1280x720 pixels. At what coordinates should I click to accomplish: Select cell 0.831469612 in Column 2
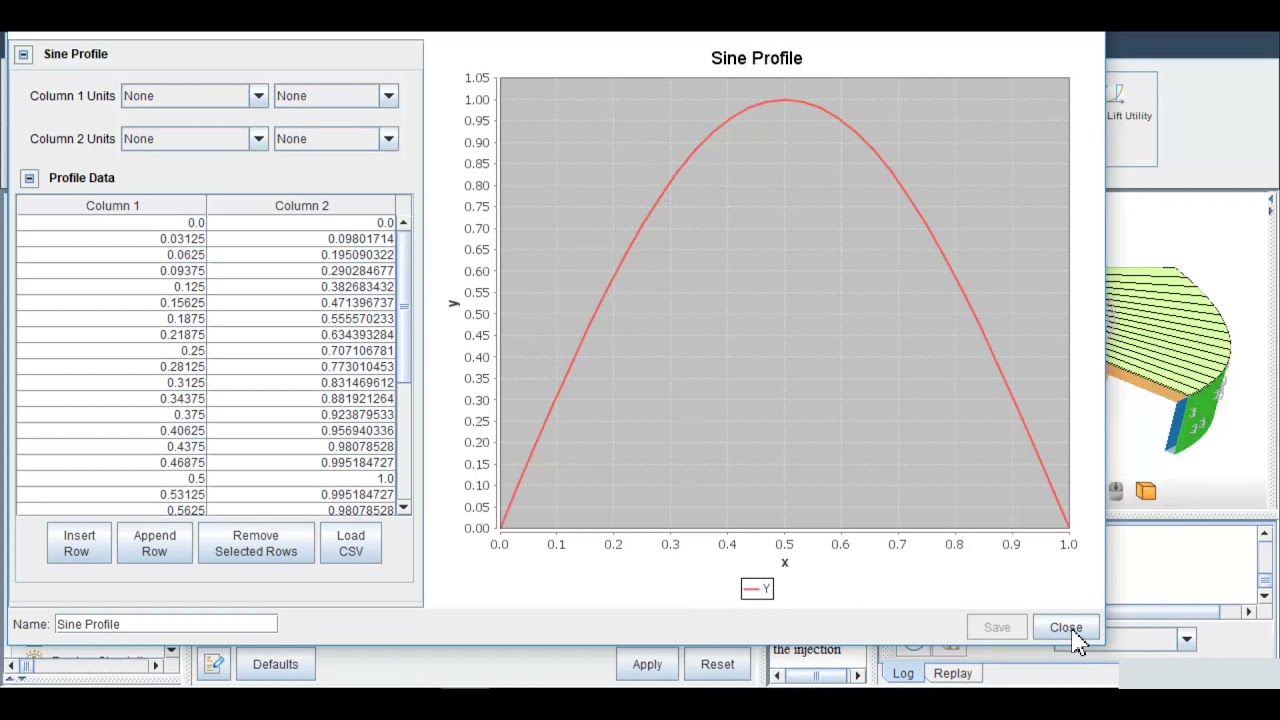[301, 383]
